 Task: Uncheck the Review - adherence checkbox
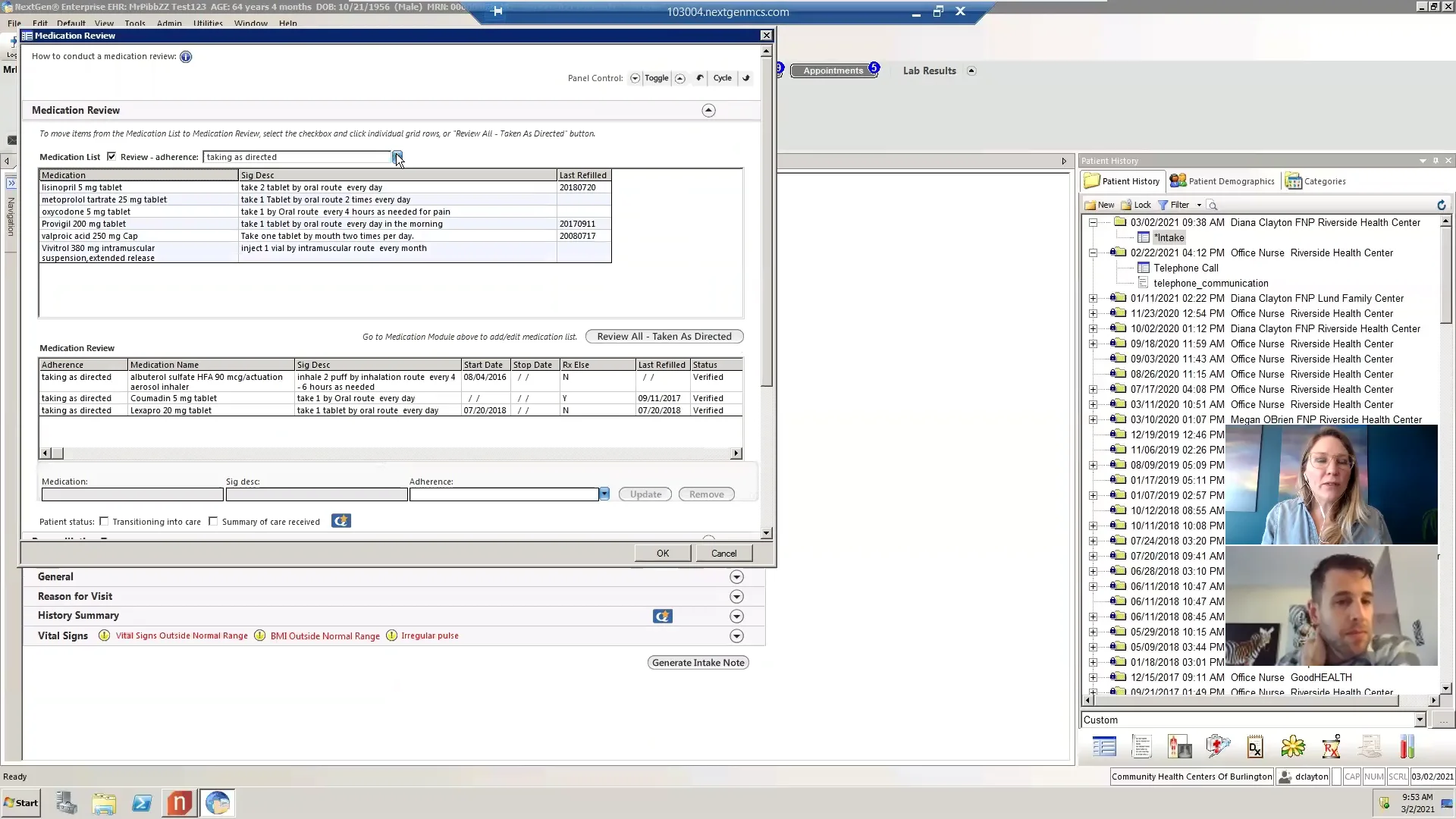pyautogui.click(x=111, y=156)
